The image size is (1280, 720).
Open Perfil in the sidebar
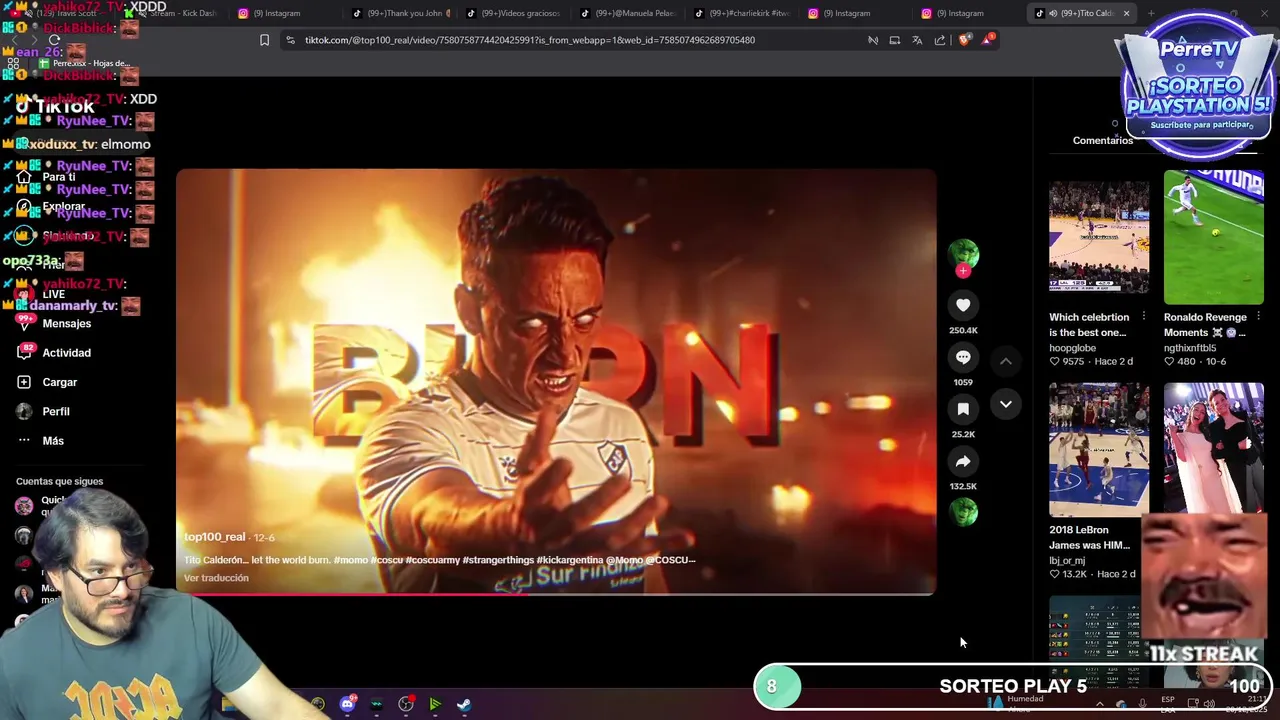pos(44,411)
